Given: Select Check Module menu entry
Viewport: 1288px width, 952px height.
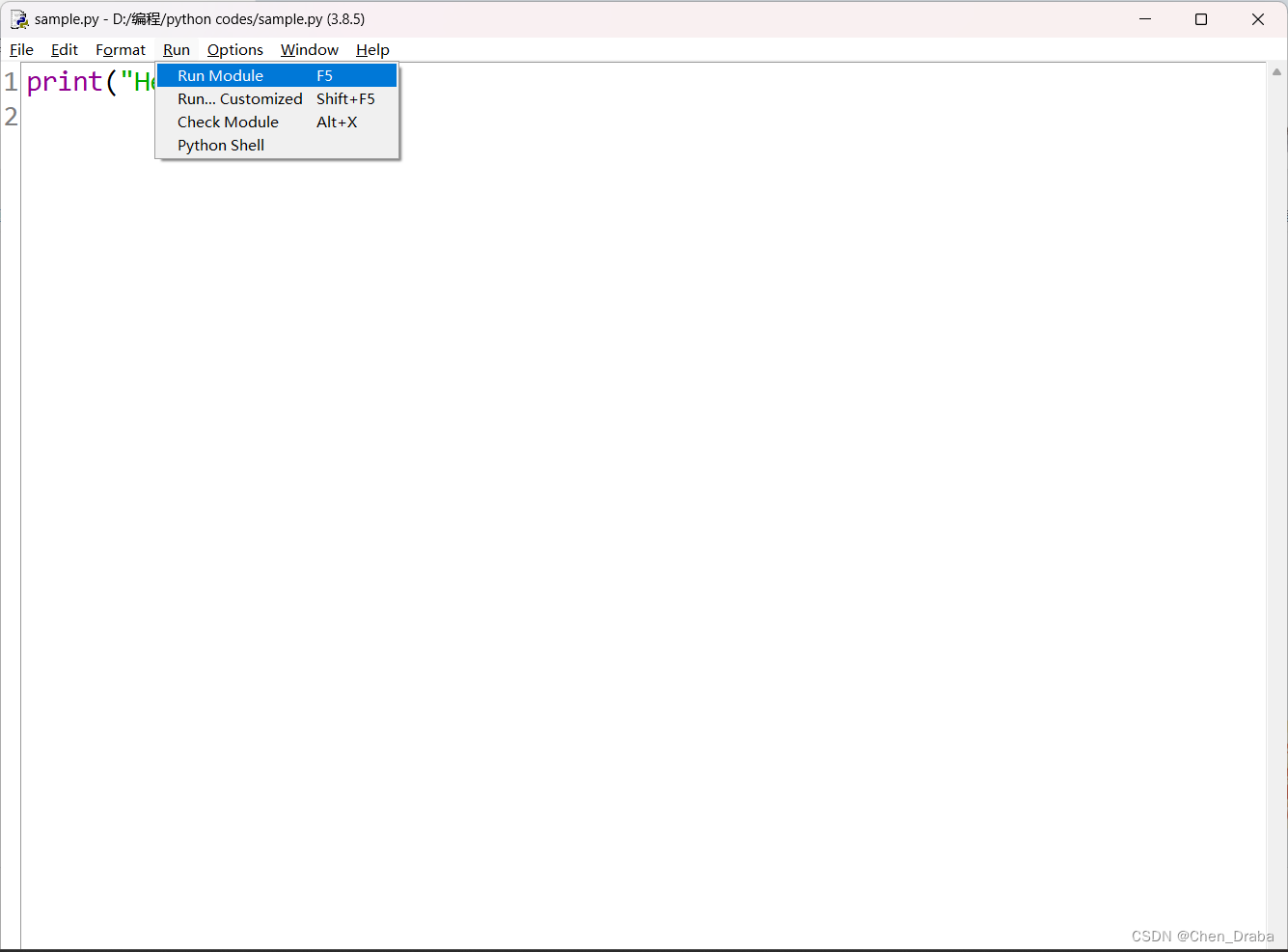Looking at the screenshot, I should tap(277, 122).
